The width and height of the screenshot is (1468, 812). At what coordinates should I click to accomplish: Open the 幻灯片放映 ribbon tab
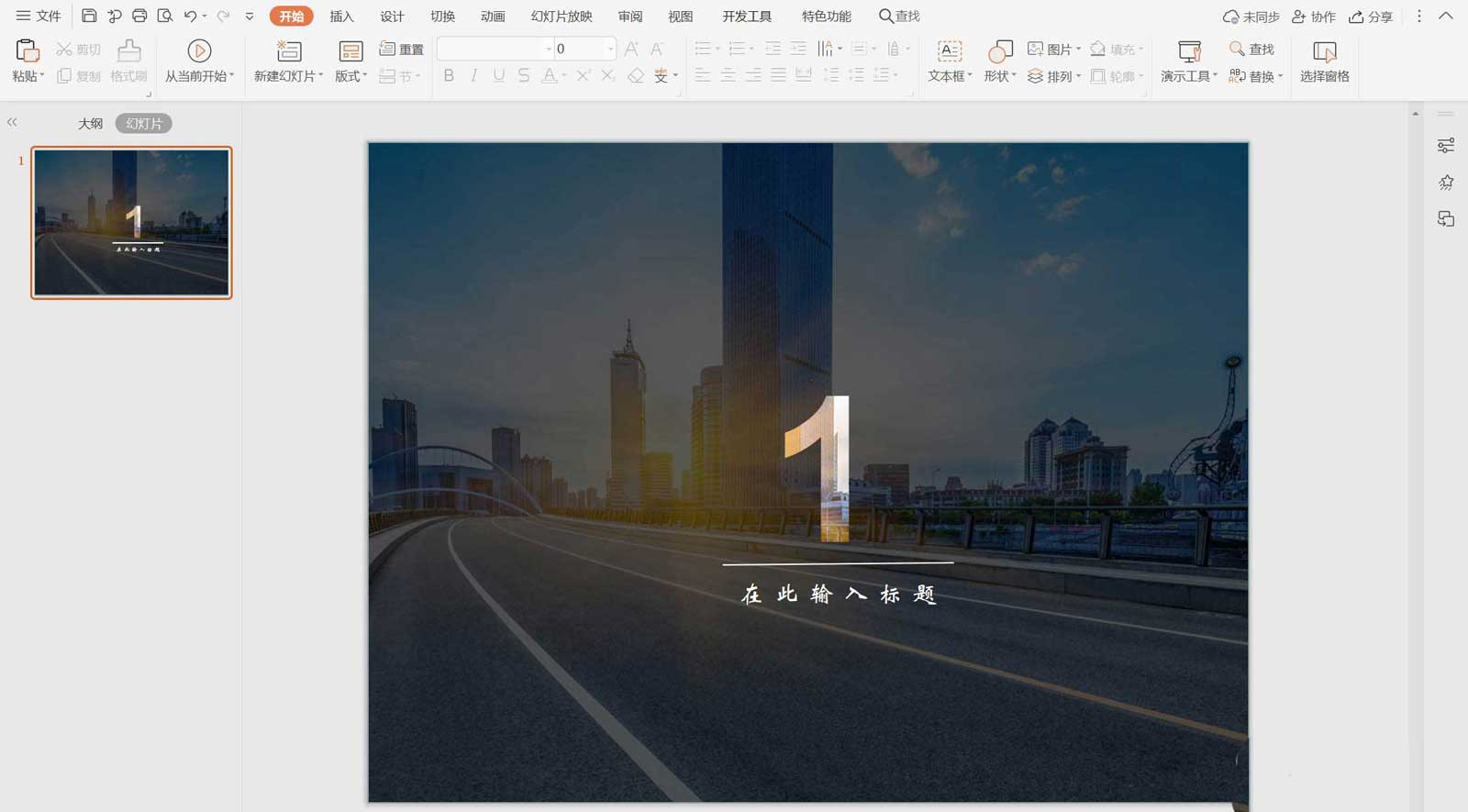coord(562,17)
